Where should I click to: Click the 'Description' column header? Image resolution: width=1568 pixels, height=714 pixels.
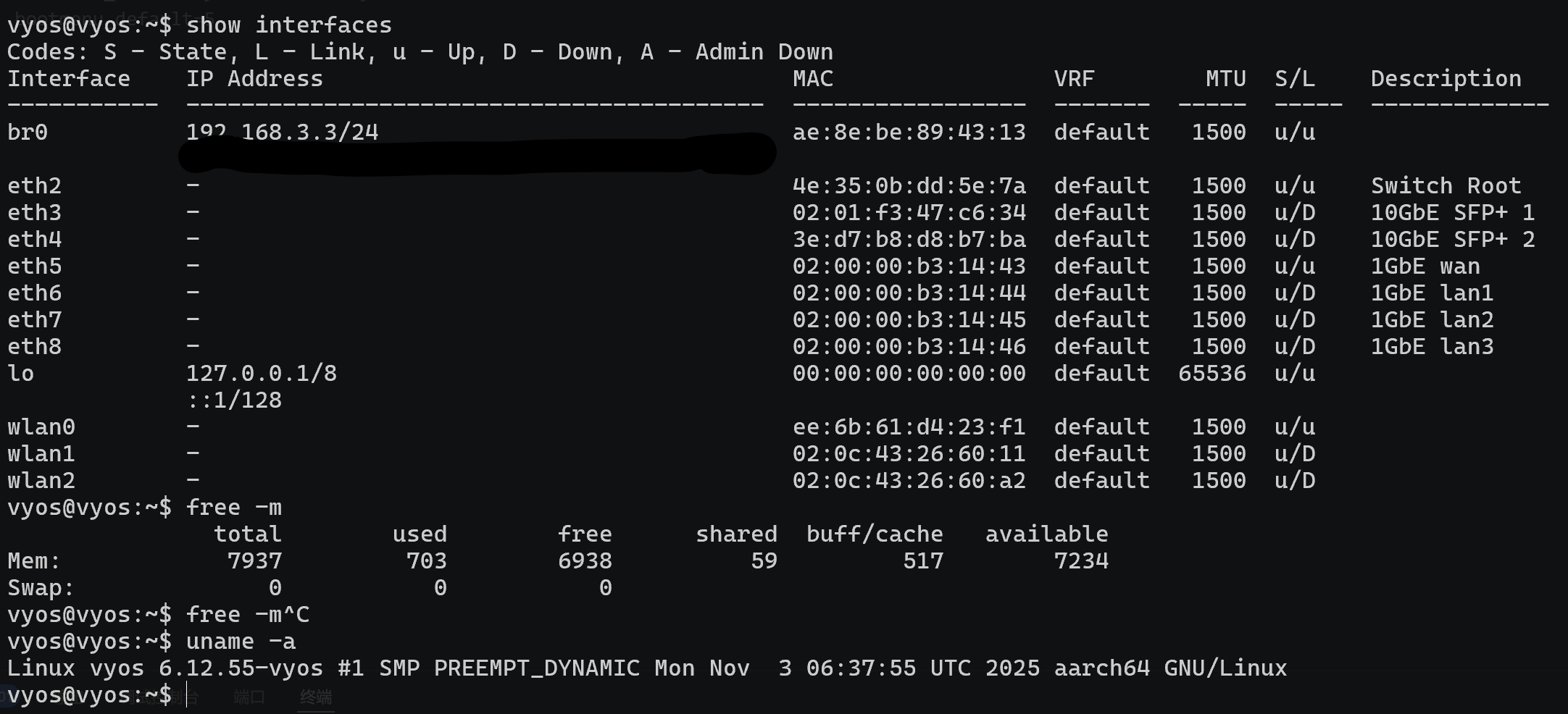pos(1446,79)
